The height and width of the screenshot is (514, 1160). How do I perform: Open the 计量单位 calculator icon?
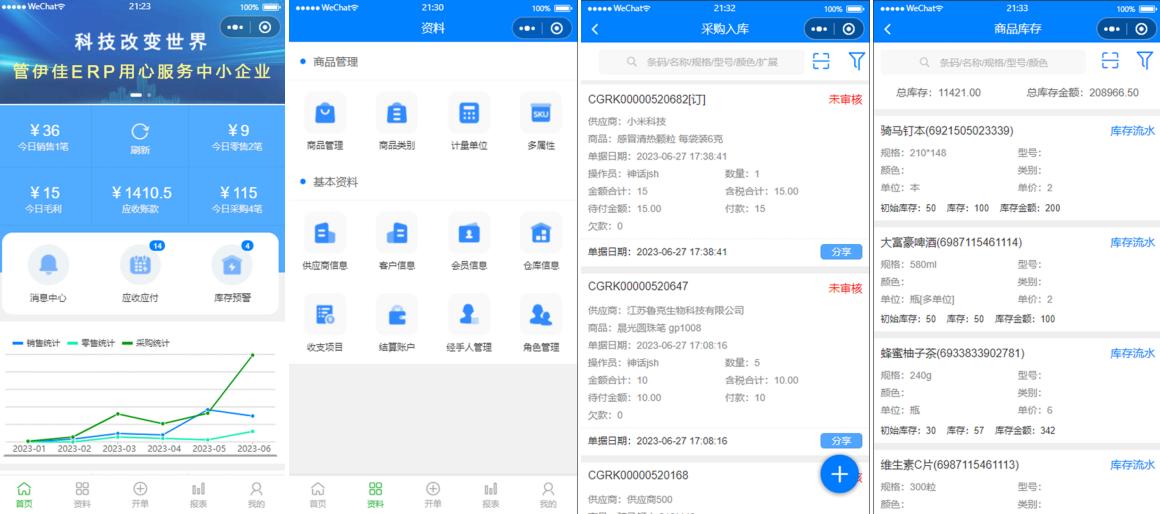[468, 114]
